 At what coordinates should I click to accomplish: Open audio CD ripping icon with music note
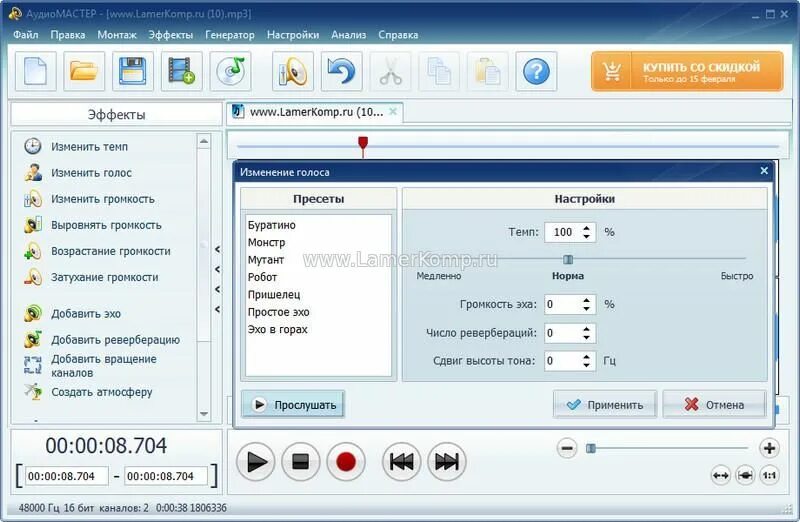pyautogui.click(x=230, y=71)
